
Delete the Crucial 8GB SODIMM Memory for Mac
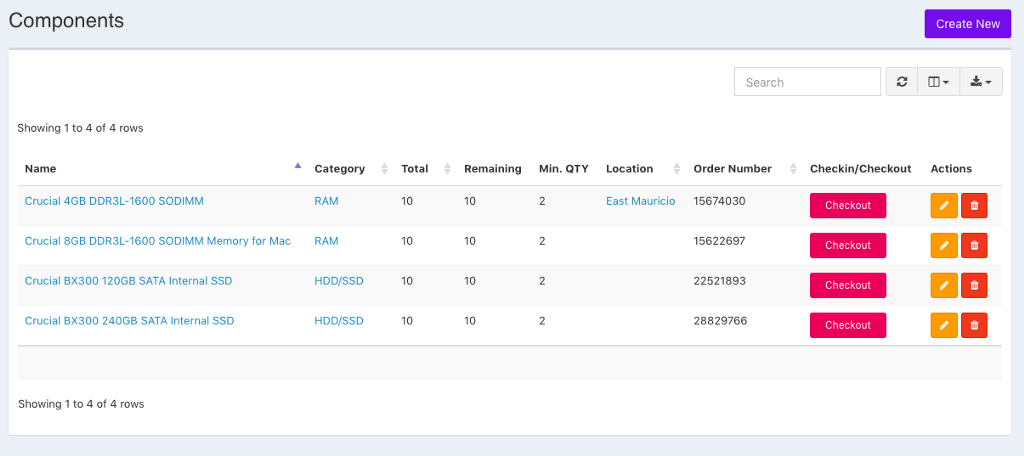coord(974,245)
